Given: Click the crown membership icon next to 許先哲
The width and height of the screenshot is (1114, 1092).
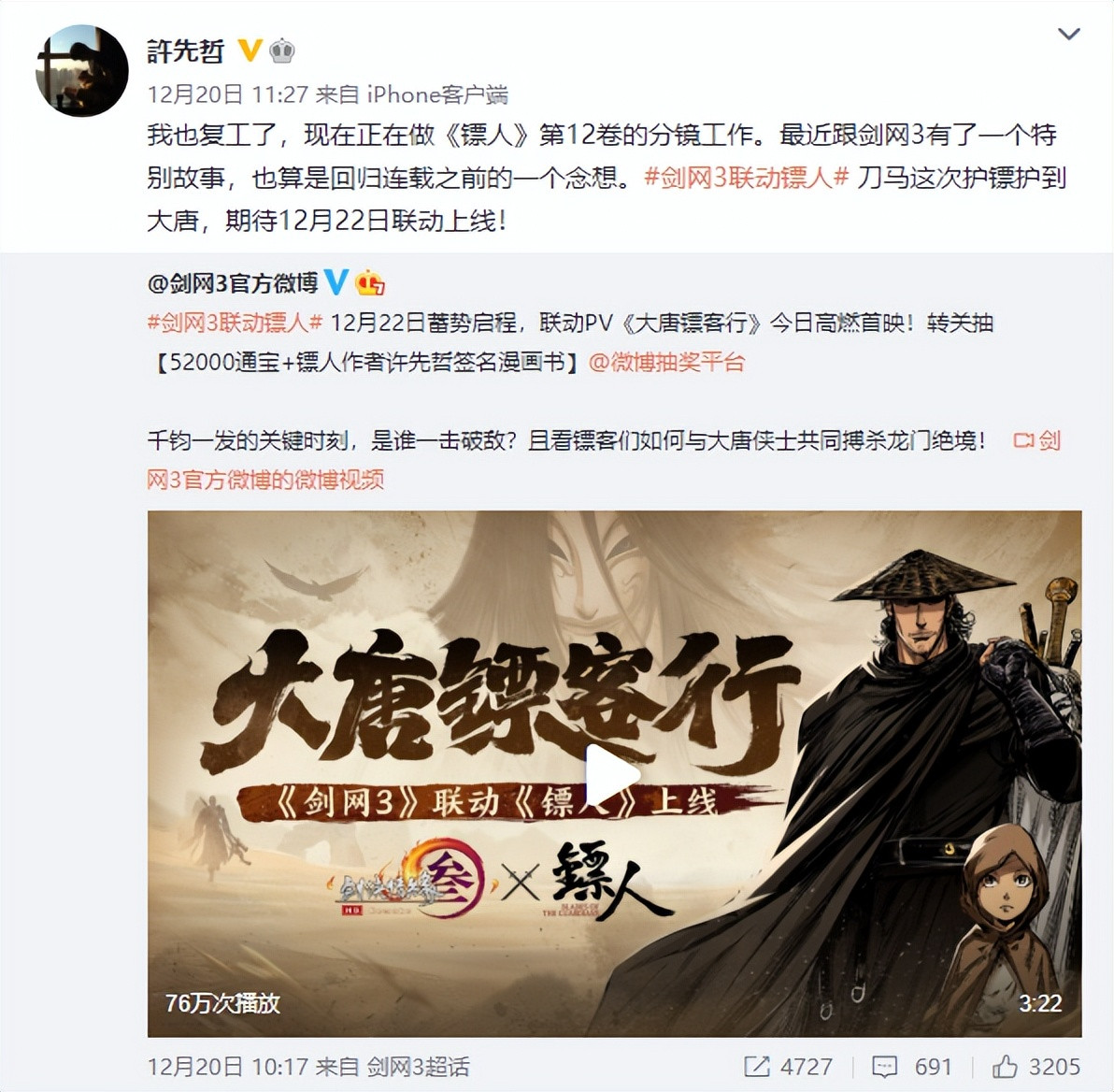Looking at the screenshot, I should (x=282, y=51).
